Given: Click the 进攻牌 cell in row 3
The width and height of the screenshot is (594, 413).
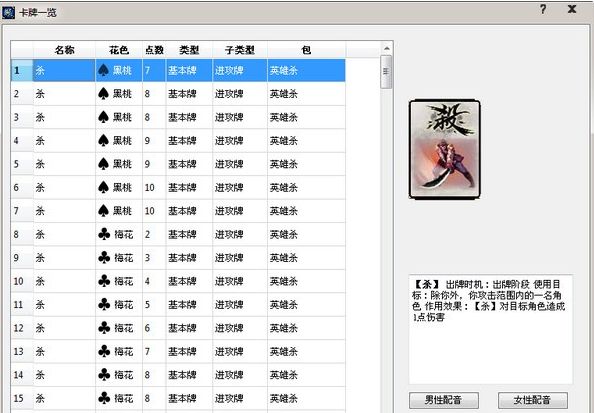Looking at the screenshot, I should (240, 117).
